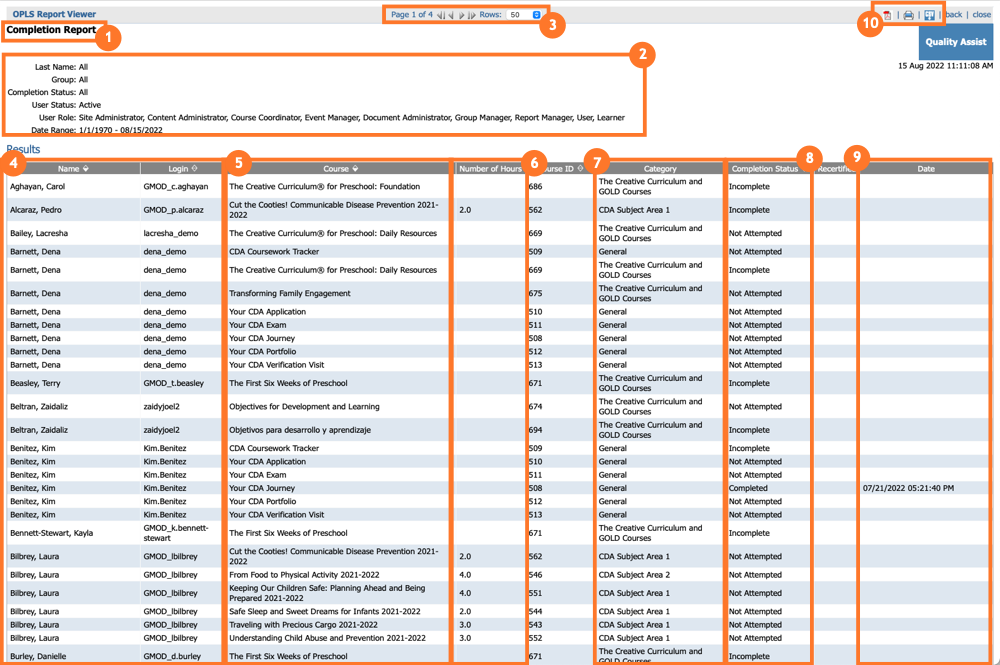Viewport: 1000px width, 665px height.
Task: Export the report as PDF
Action: [887, 14]
